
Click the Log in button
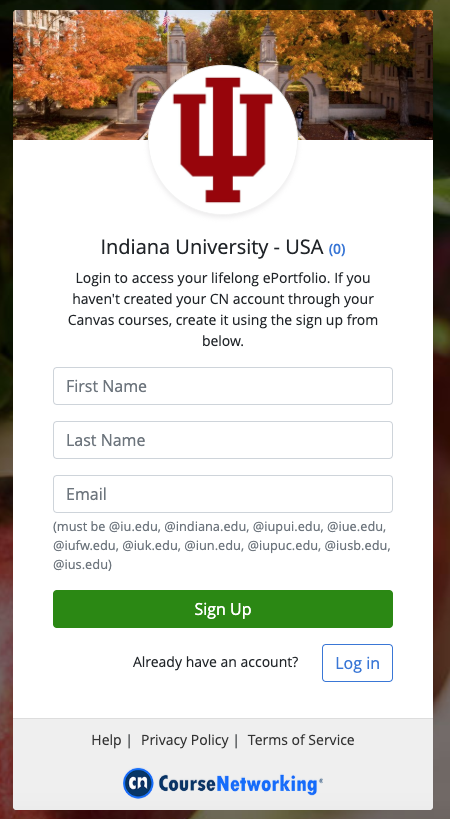click(x=357, y=663)
